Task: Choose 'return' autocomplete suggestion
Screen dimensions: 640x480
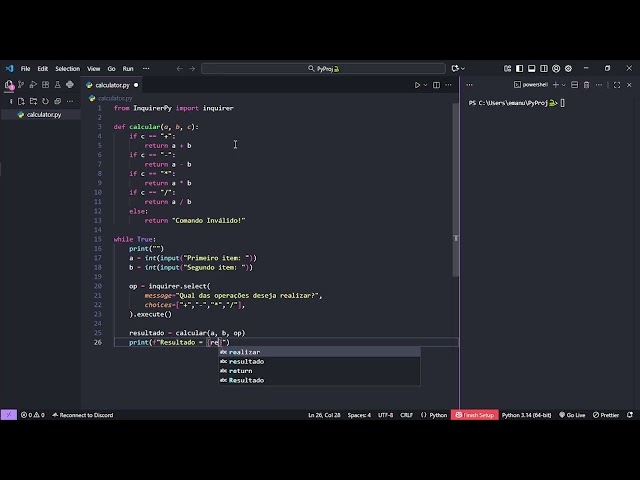Action: coord(319,371)
